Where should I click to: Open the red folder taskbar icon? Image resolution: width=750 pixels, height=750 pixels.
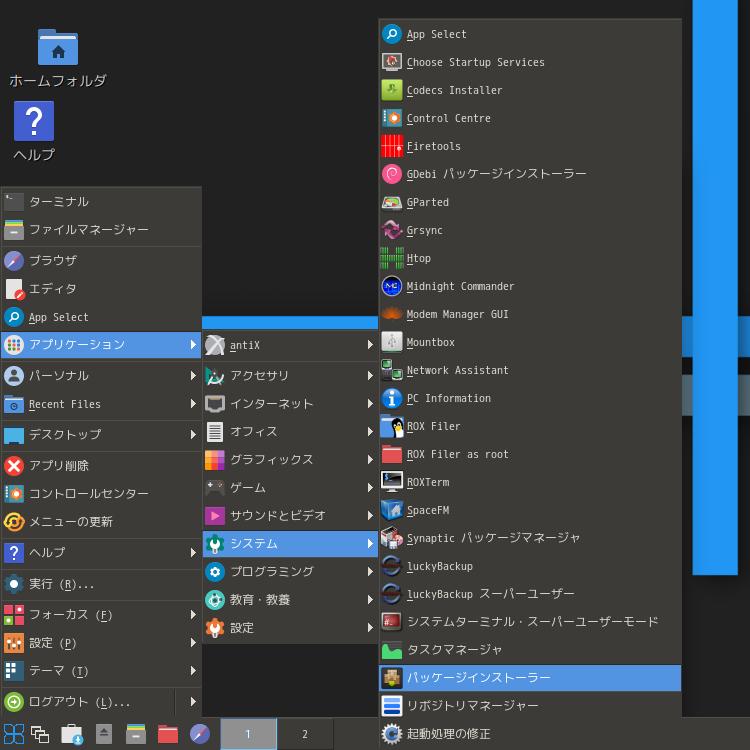pos(168,734)
